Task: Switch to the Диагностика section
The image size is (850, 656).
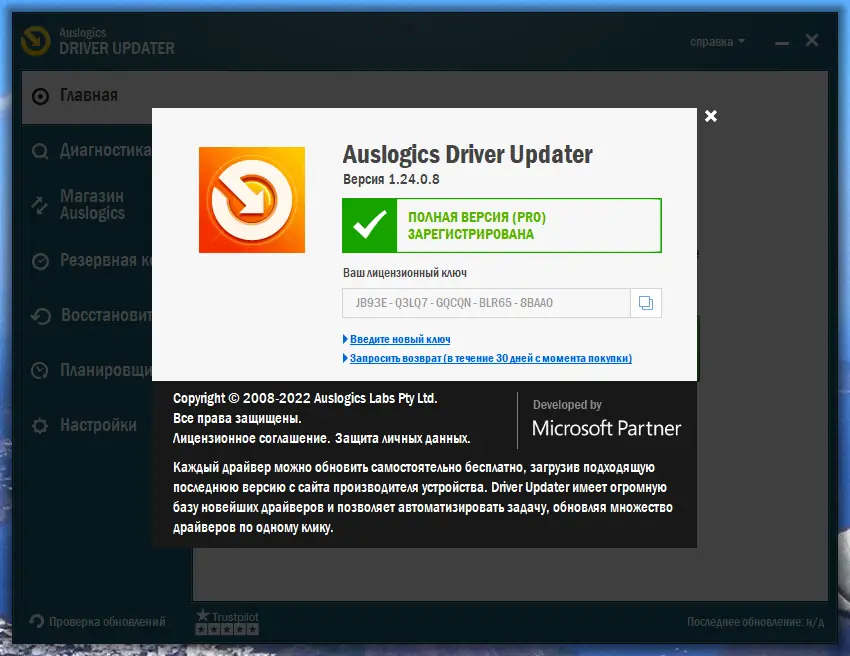Action: pyautogui.click(x=104, y=150)
